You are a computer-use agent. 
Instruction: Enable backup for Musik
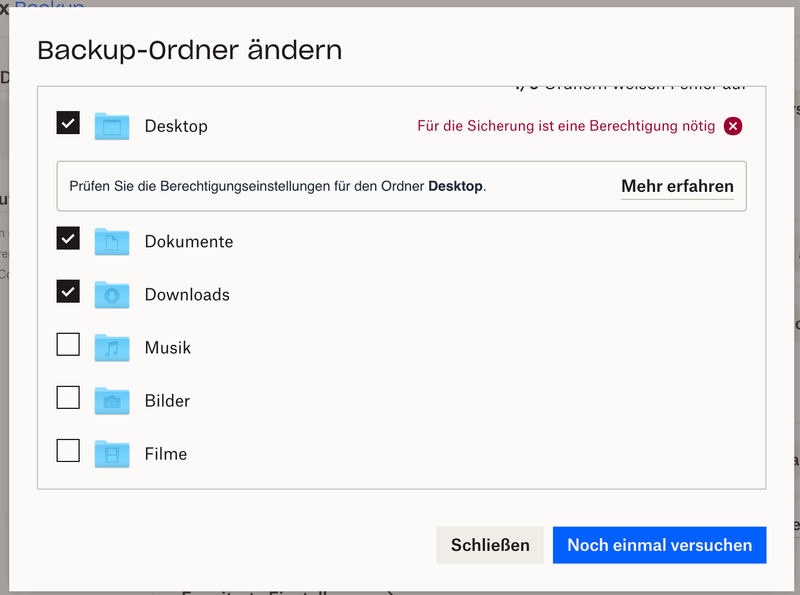67,344
